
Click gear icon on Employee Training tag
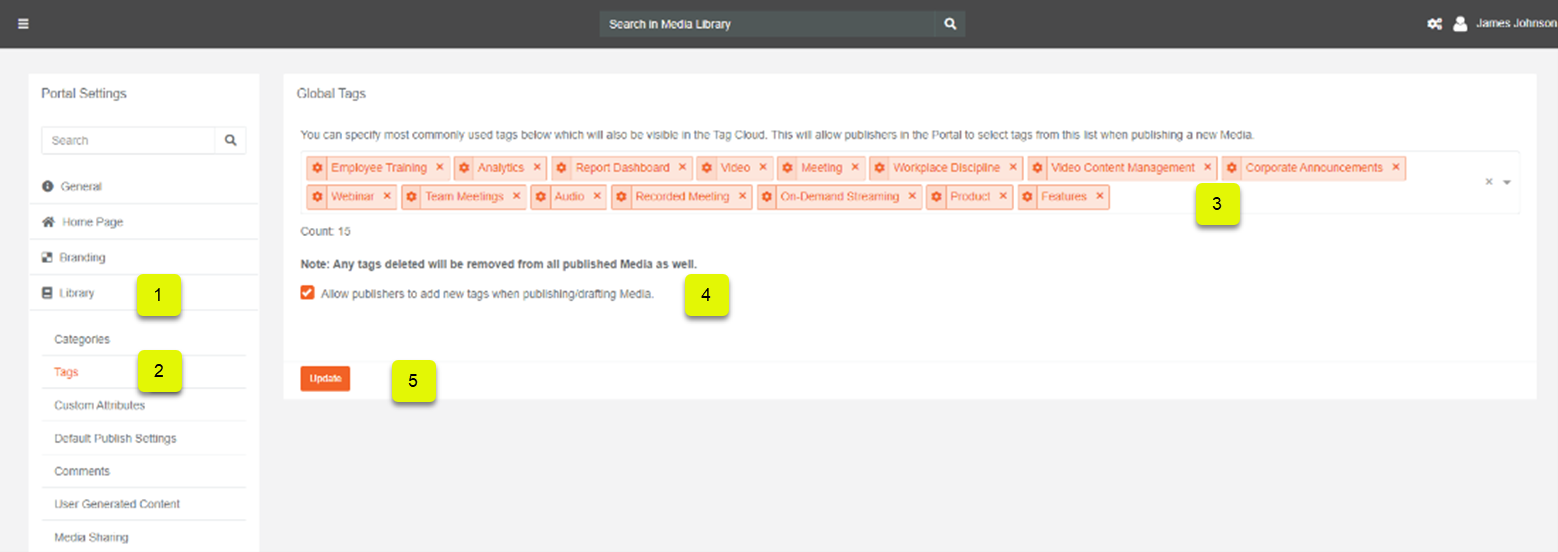318,168
